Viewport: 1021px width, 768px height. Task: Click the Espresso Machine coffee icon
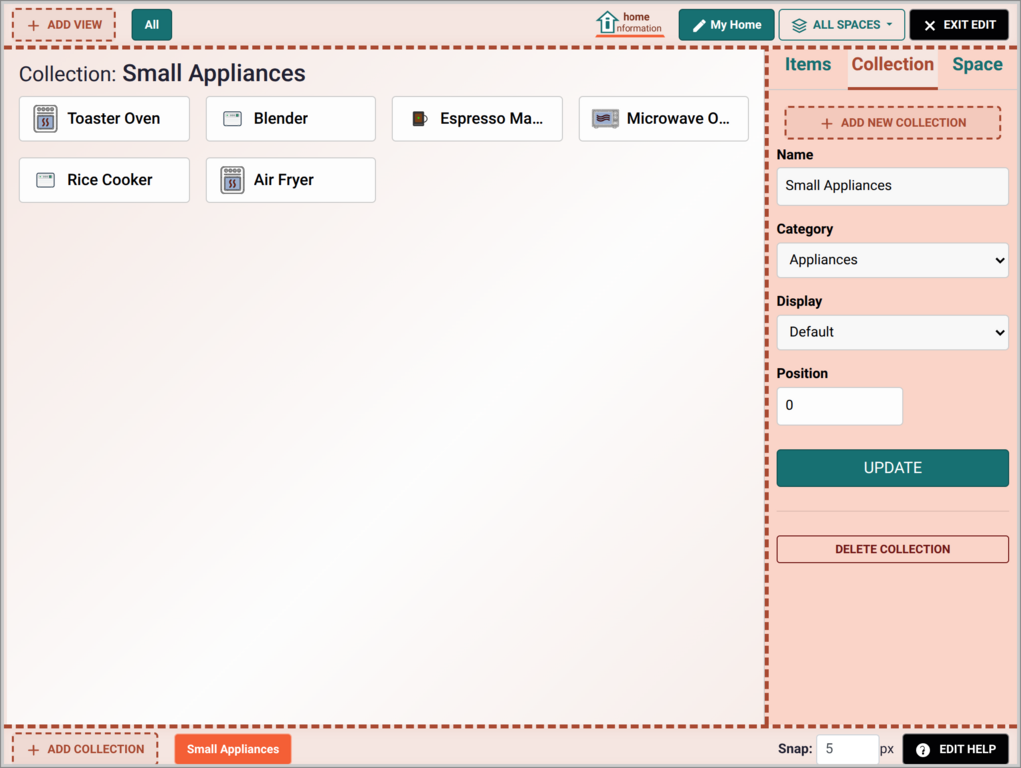coord(419,119)
